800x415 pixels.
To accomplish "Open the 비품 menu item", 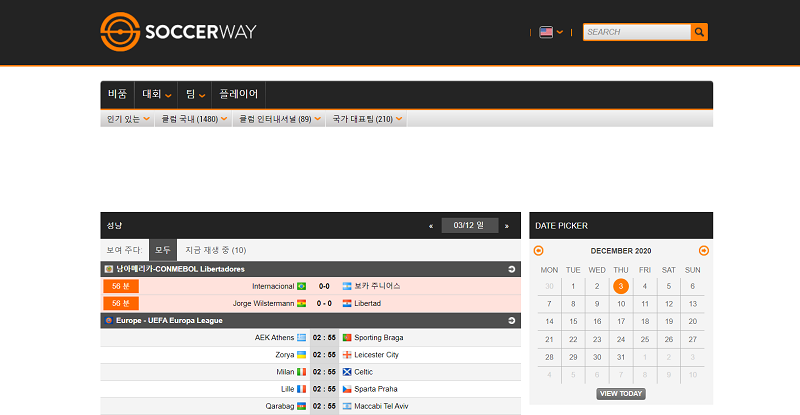I will [x=117, y=94].
